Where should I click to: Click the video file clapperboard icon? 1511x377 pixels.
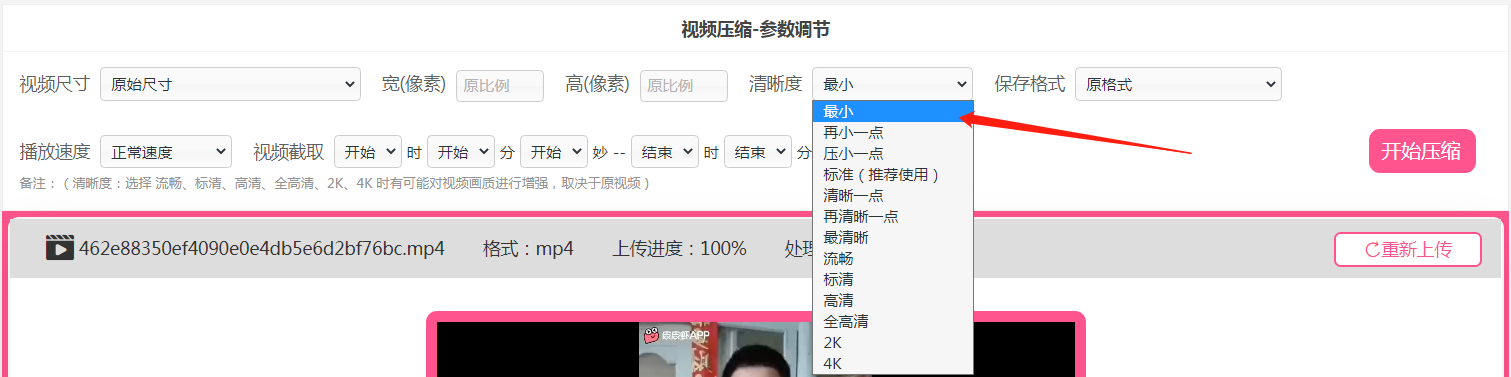coord(60,248)
